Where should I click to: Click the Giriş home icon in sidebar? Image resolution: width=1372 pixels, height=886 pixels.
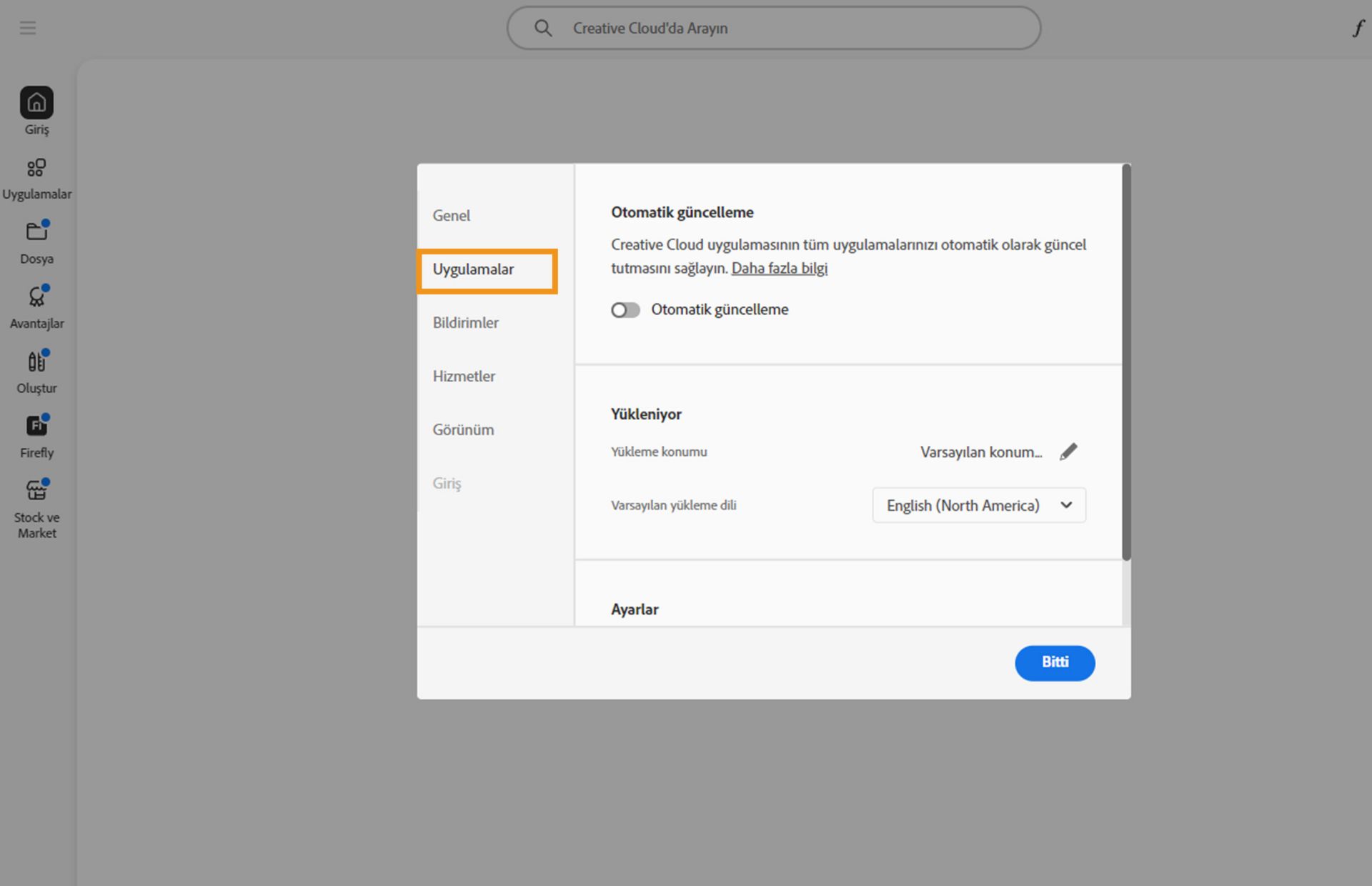[36, 104]
